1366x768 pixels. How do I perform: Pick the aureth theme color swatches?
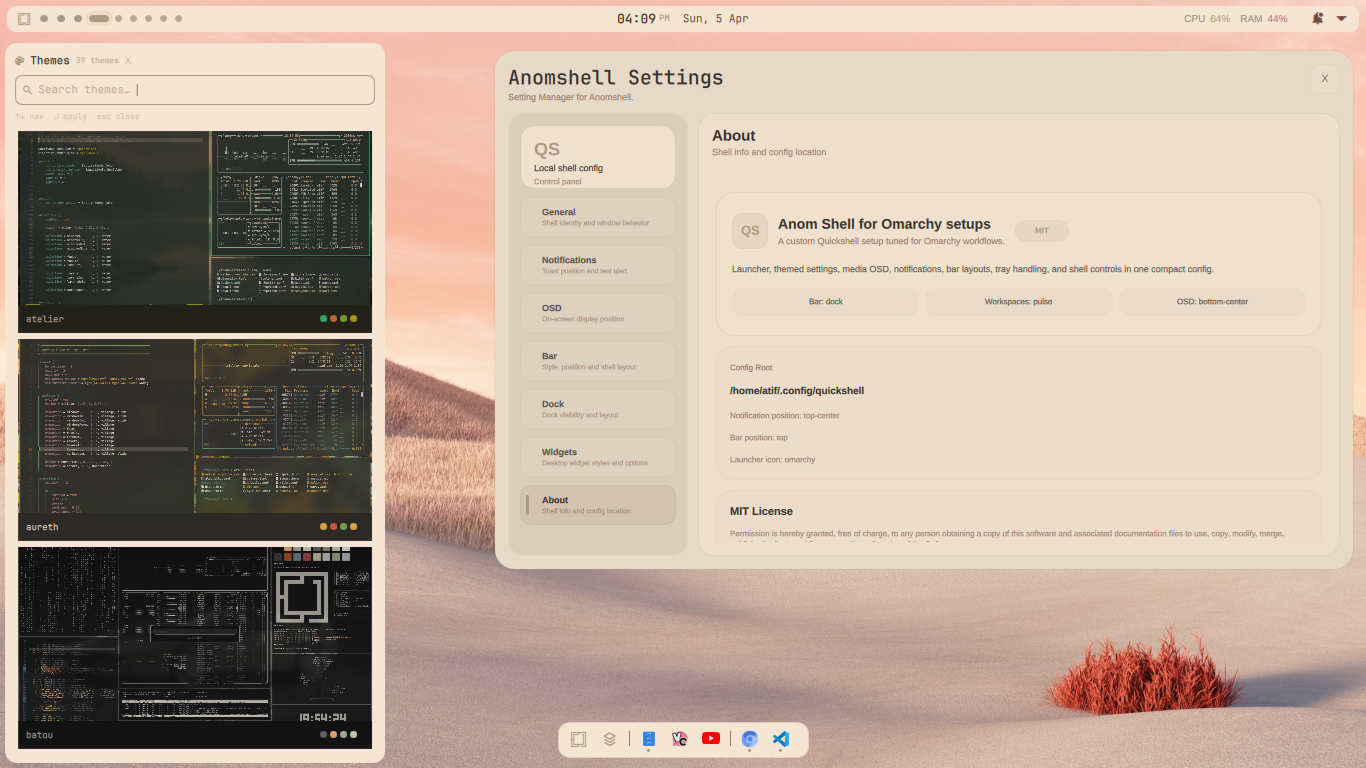pyautogui.click(x=338, y=526)
